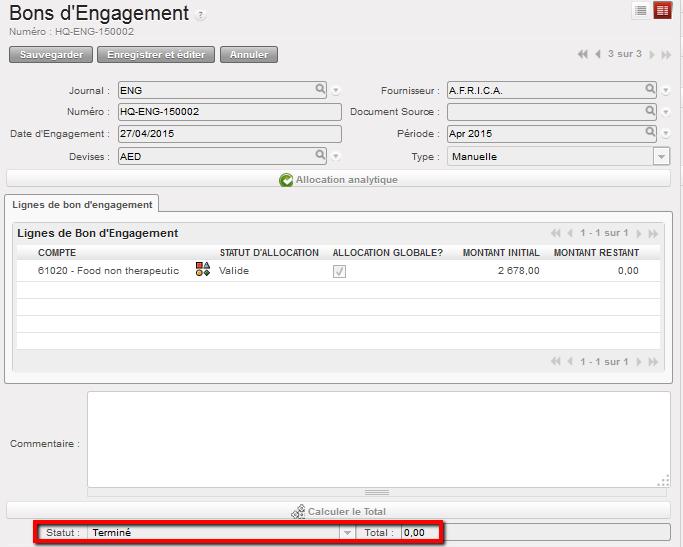Select Lignes de bon d'engagement tab
The width and height of the screenshot is (683, 547).
pyautogui.click(x=82, y=204)
